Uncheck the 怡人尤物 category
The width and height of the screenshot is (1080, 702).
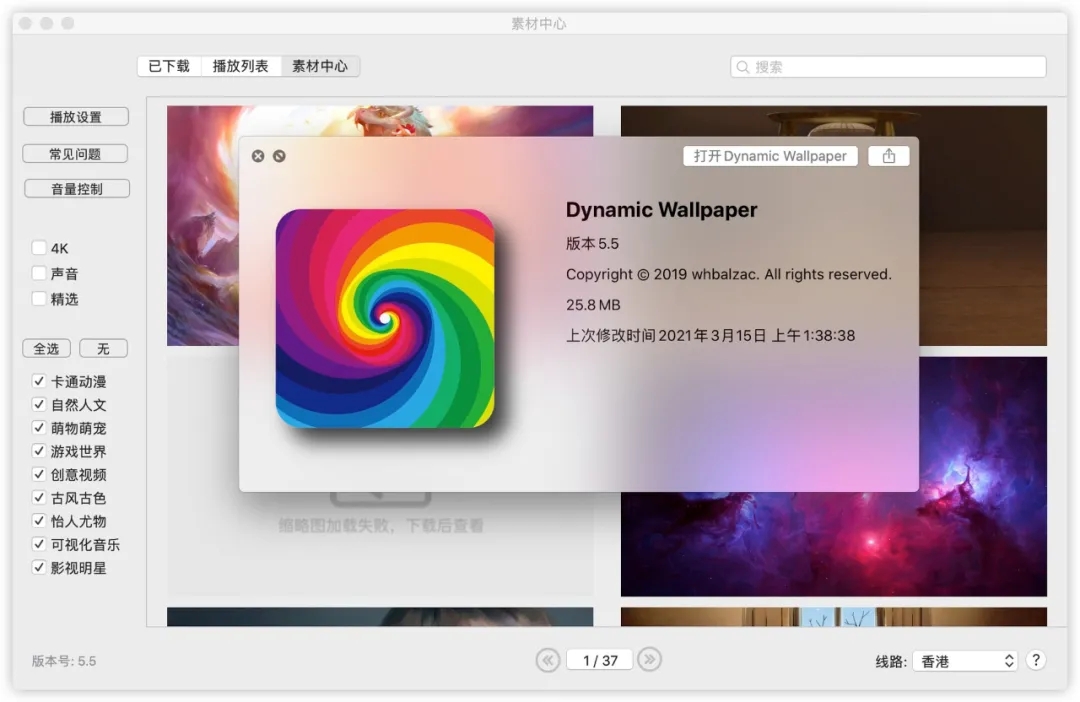(x=39, y=521)
